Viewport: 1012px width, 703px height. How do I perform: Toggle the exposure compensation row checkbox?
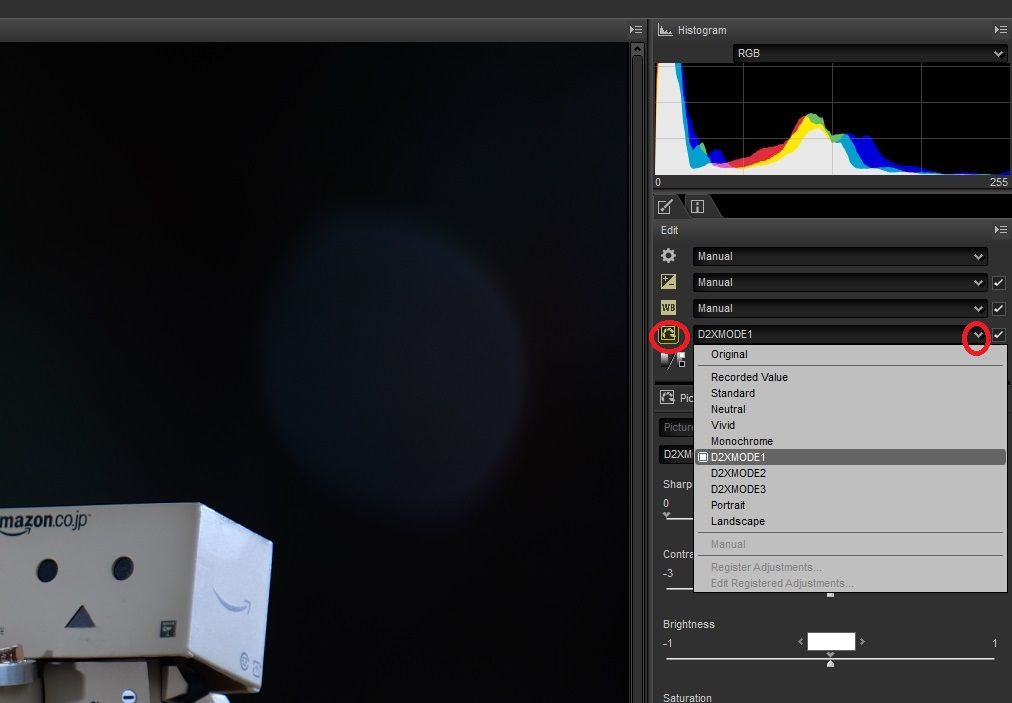(999, 282)
